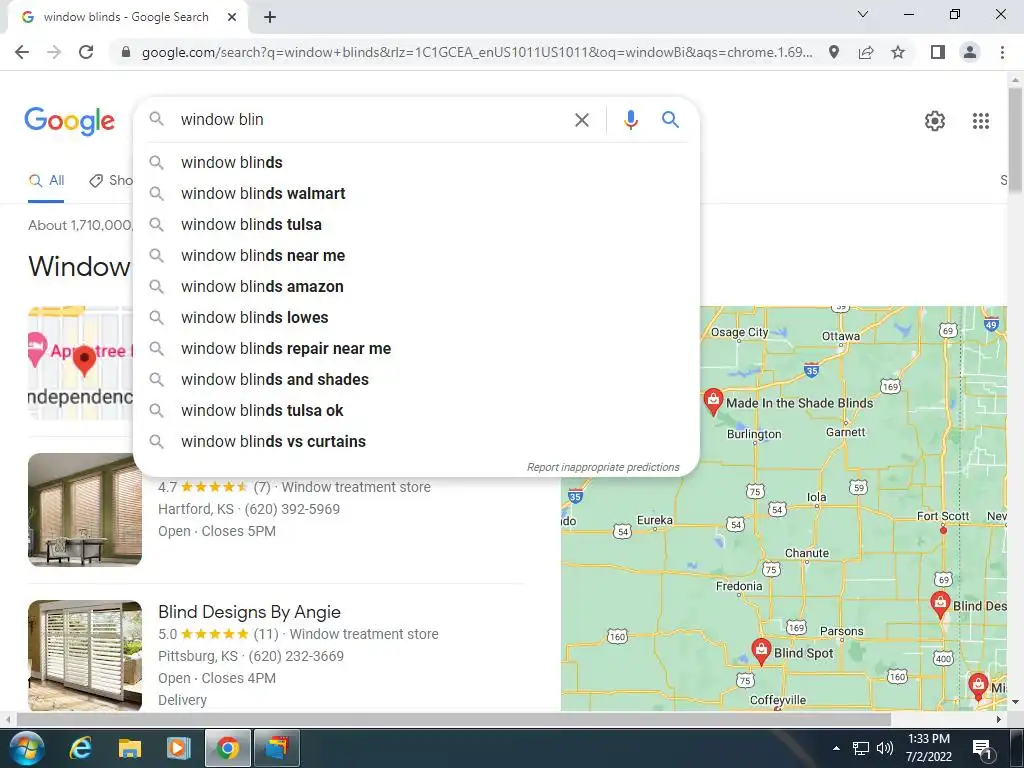Viewport: 1024px width, 768px height.
Task: Select the All search tab
Action: pyautogui.click(x=46, y=181)
